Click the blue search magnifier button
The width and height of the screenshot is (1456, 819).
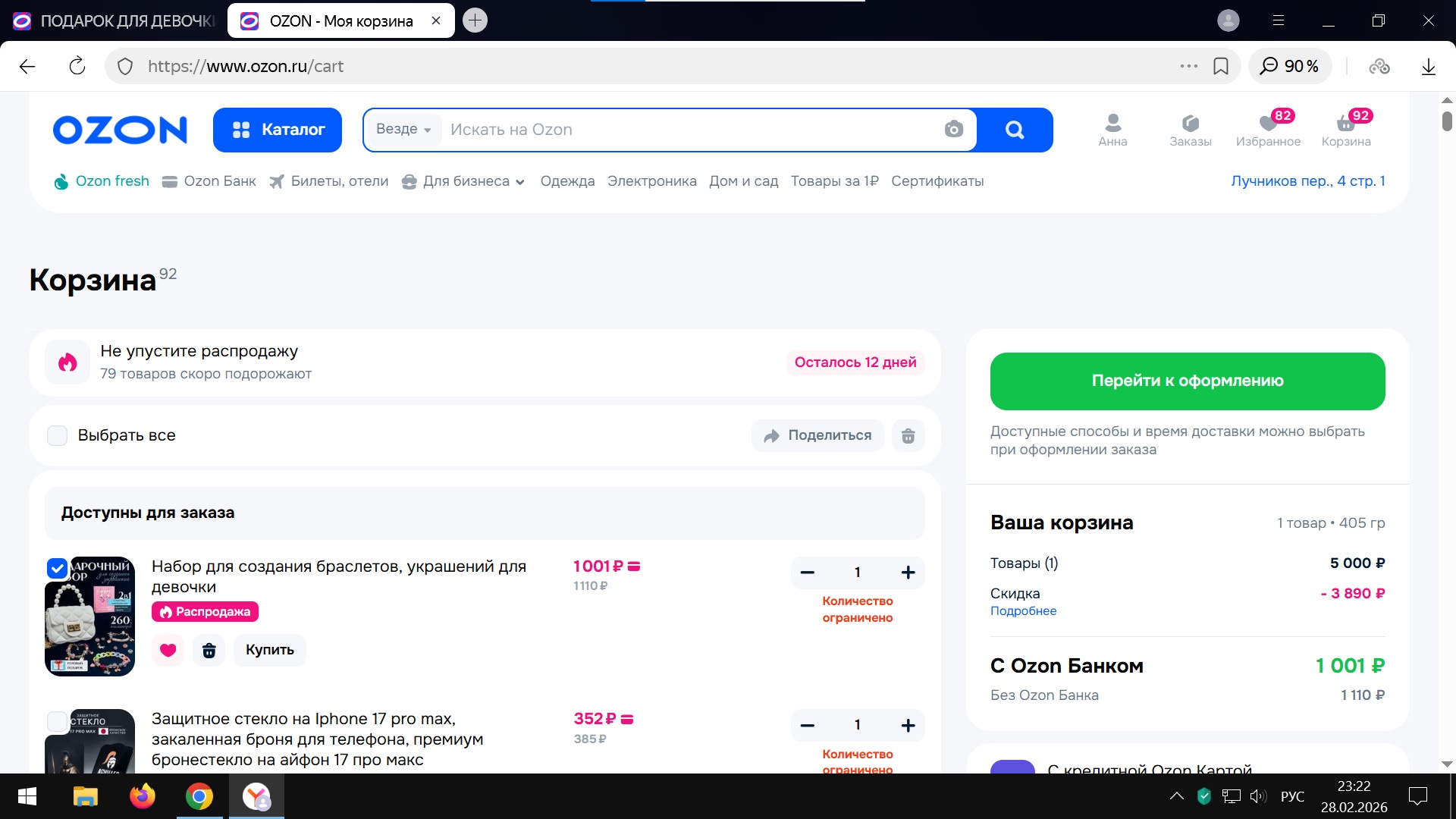click(1015, 130)
